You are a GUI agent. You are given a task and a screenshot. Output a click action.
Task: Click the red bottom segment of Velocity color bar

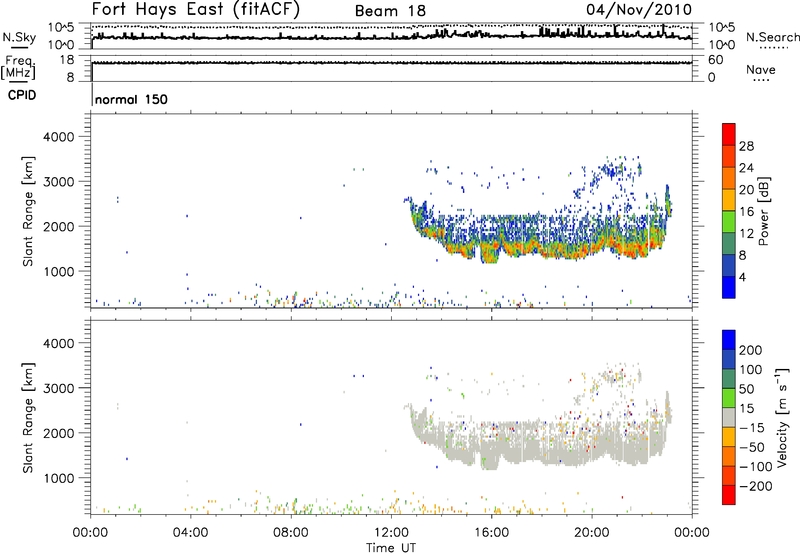tap(729, 495)
